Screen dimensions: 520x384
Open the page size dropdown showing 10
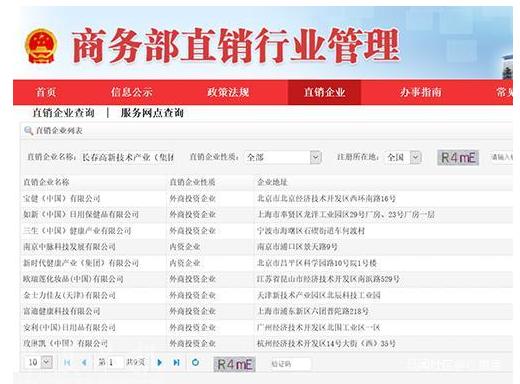click(x=38, y=362)
